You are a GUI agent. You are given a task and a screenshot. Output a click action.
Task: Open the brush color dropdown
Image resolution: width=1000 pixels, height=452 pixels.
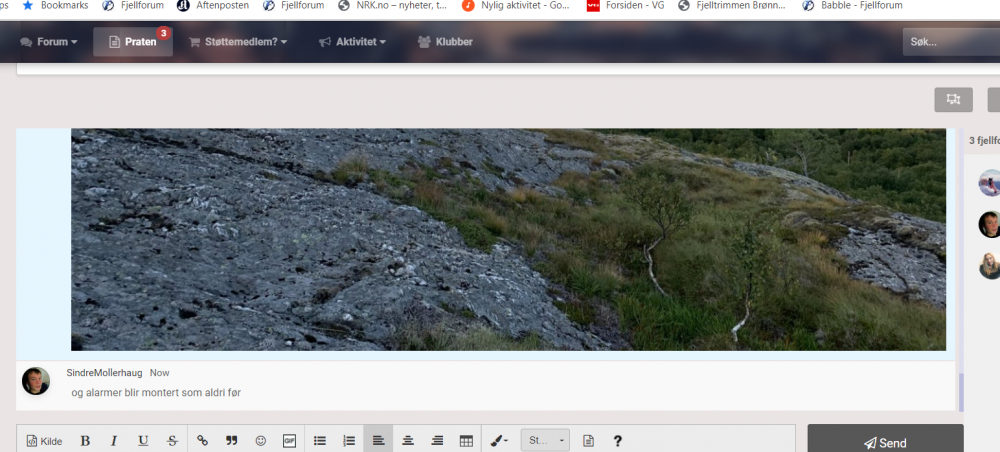498,440
